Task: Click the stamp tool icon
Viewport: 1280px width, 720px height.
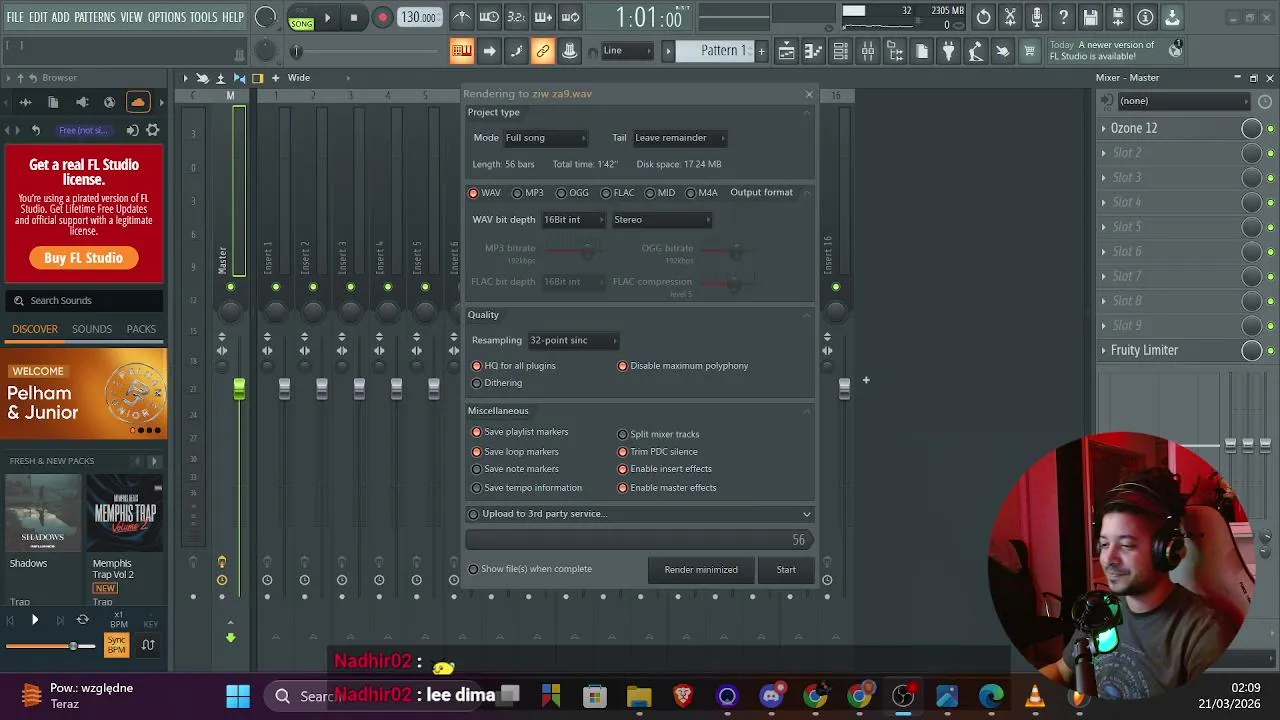Action: click(570, 51)
